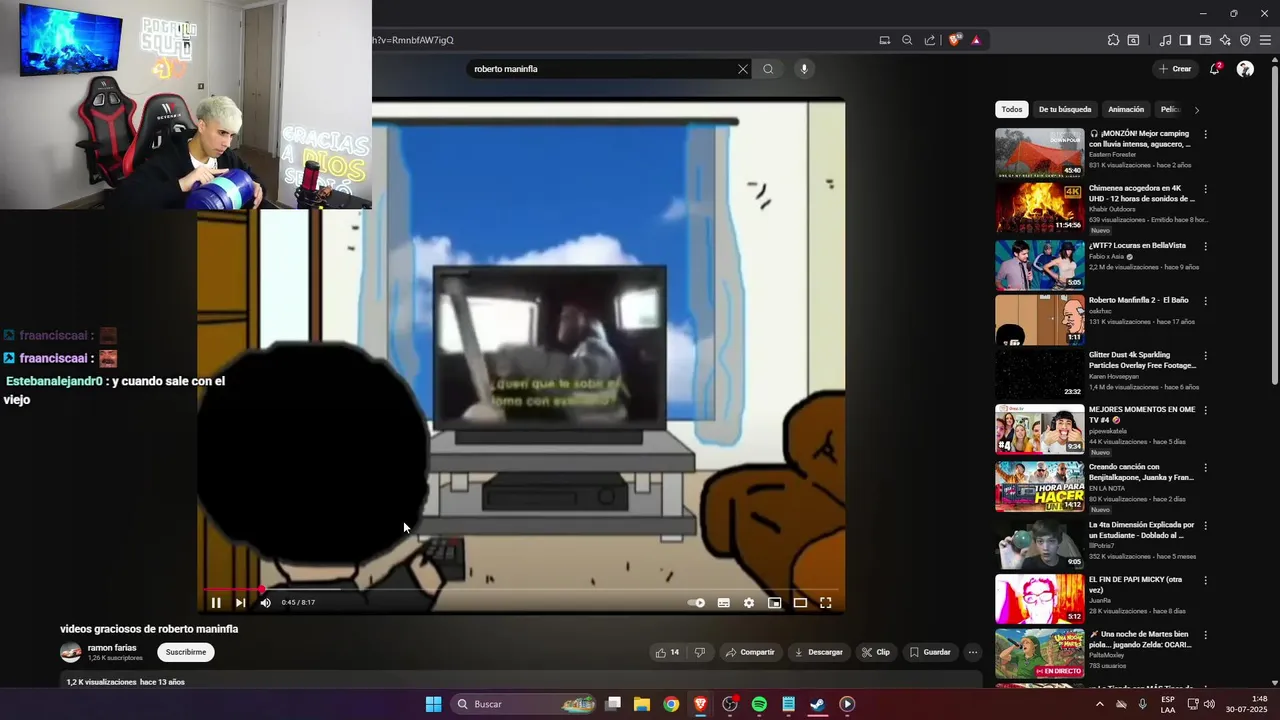1280x720 pixels.
Task: Subscribe to ramon farias with Suscribirme
Action: 186,652
